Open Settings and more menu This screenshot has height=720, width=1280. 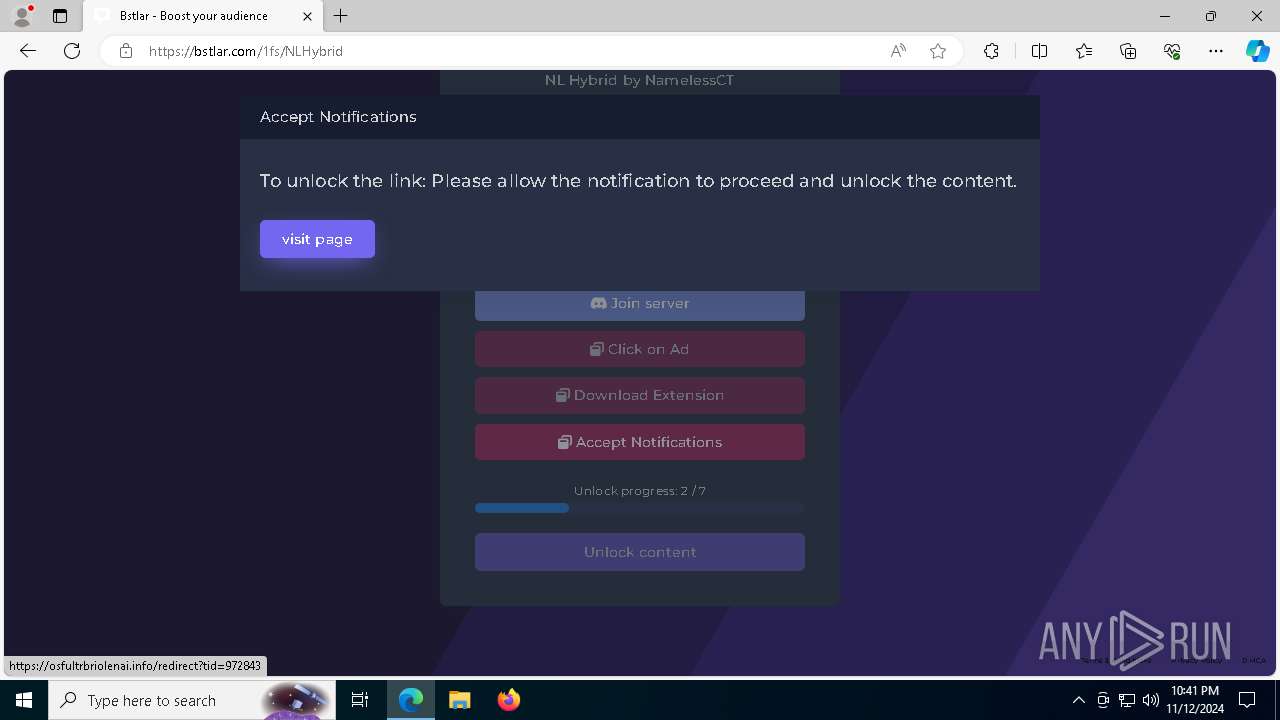click(x=1216, y=51)
